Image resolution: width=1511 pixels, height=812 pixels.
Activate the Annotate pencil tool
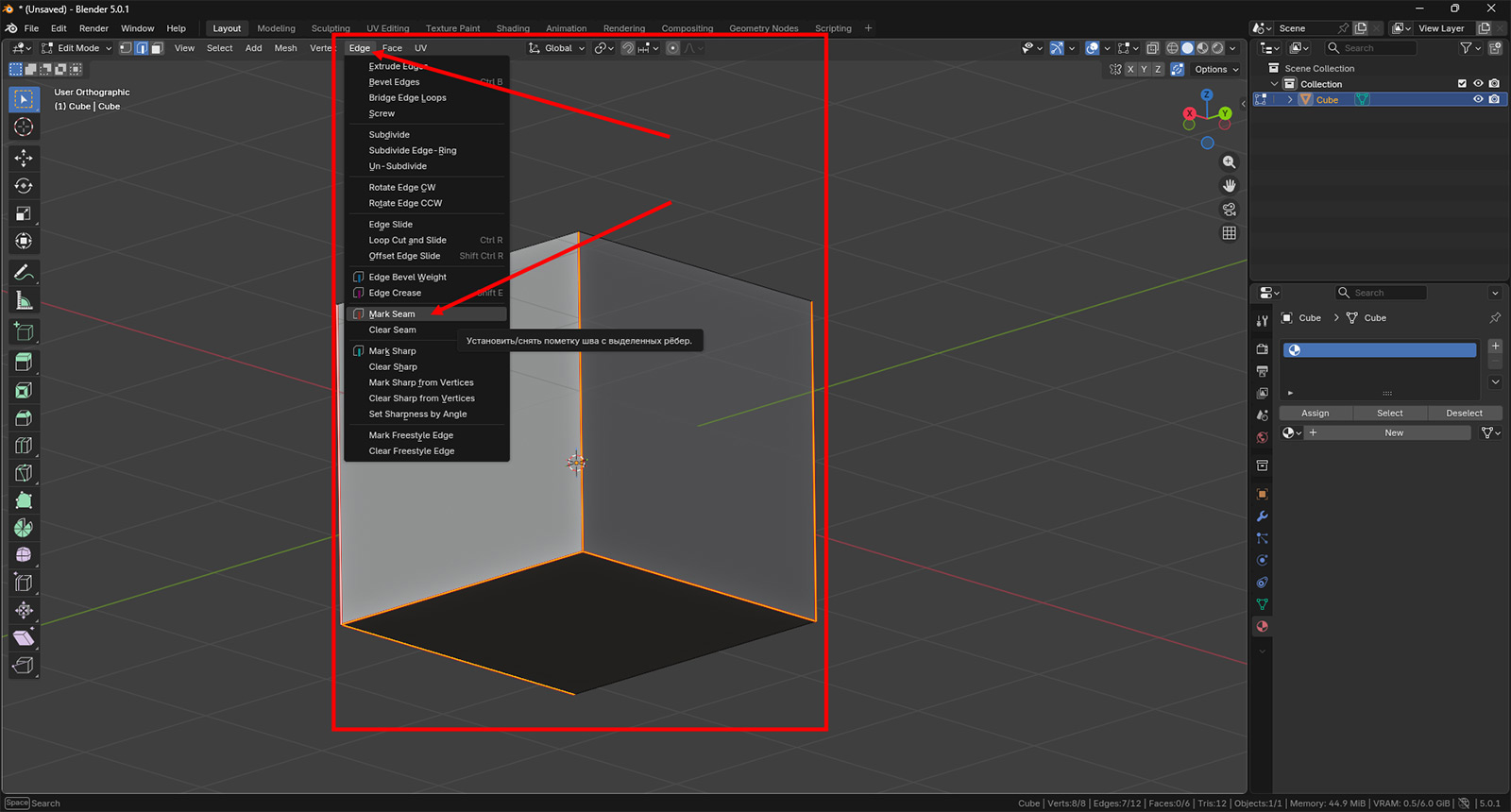click(24, 273)
